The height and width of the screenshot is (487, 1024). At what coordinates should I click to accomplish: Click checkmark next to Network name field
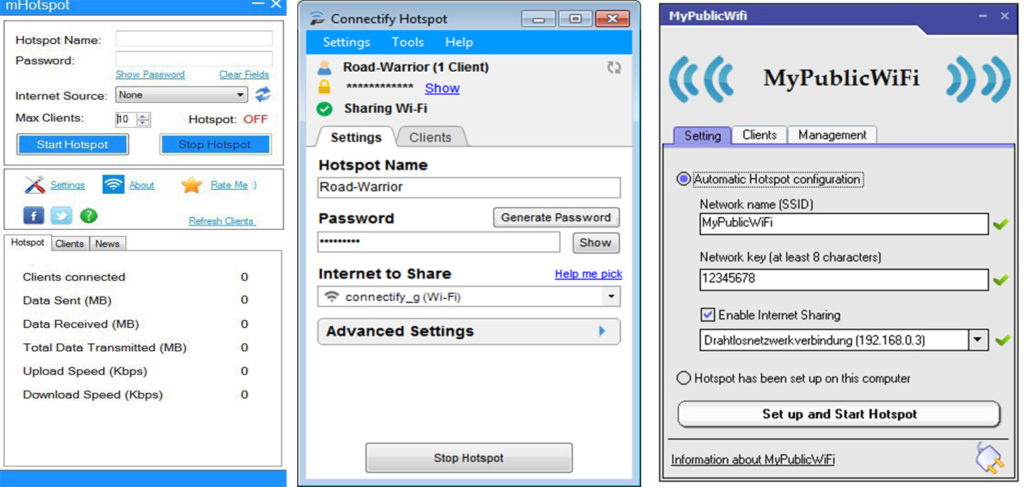point(1000,225)
